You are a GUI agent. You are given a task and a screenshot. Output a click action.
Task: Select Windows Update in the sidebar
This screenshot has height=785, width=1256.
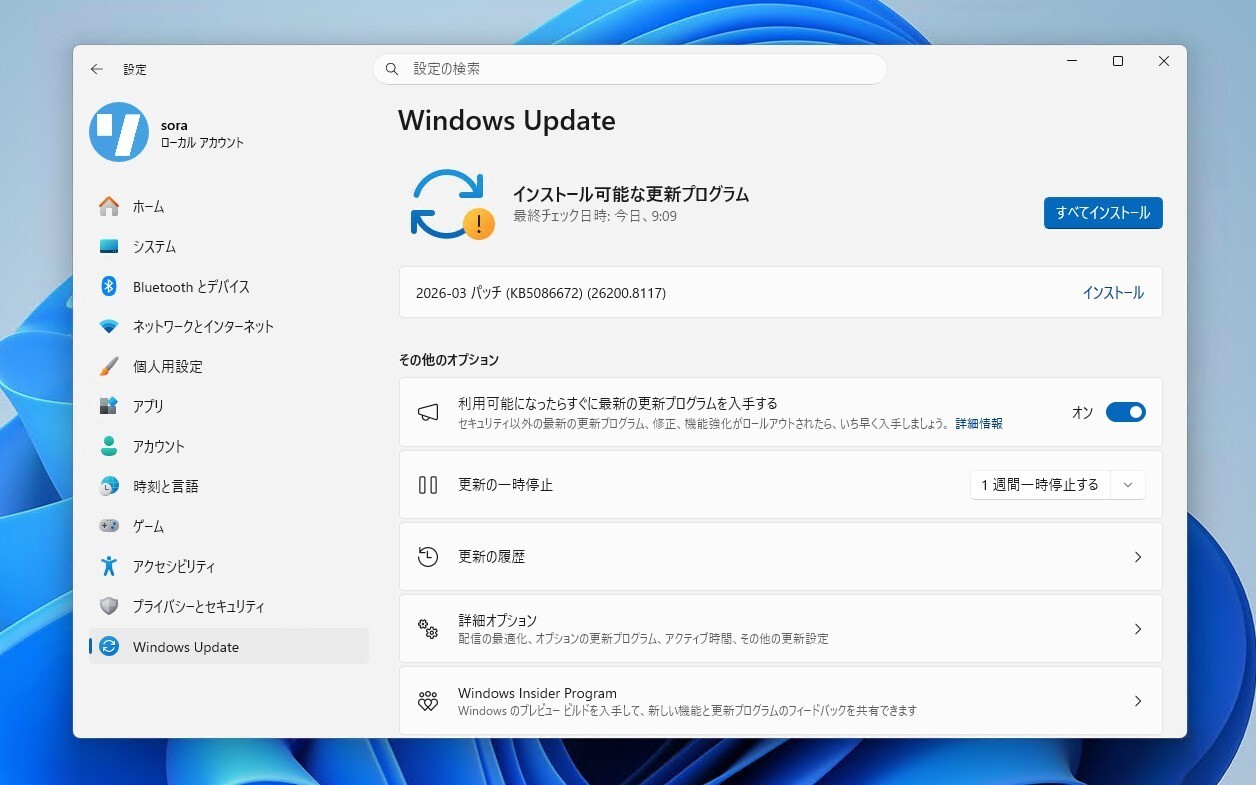(x=229, y=646)
